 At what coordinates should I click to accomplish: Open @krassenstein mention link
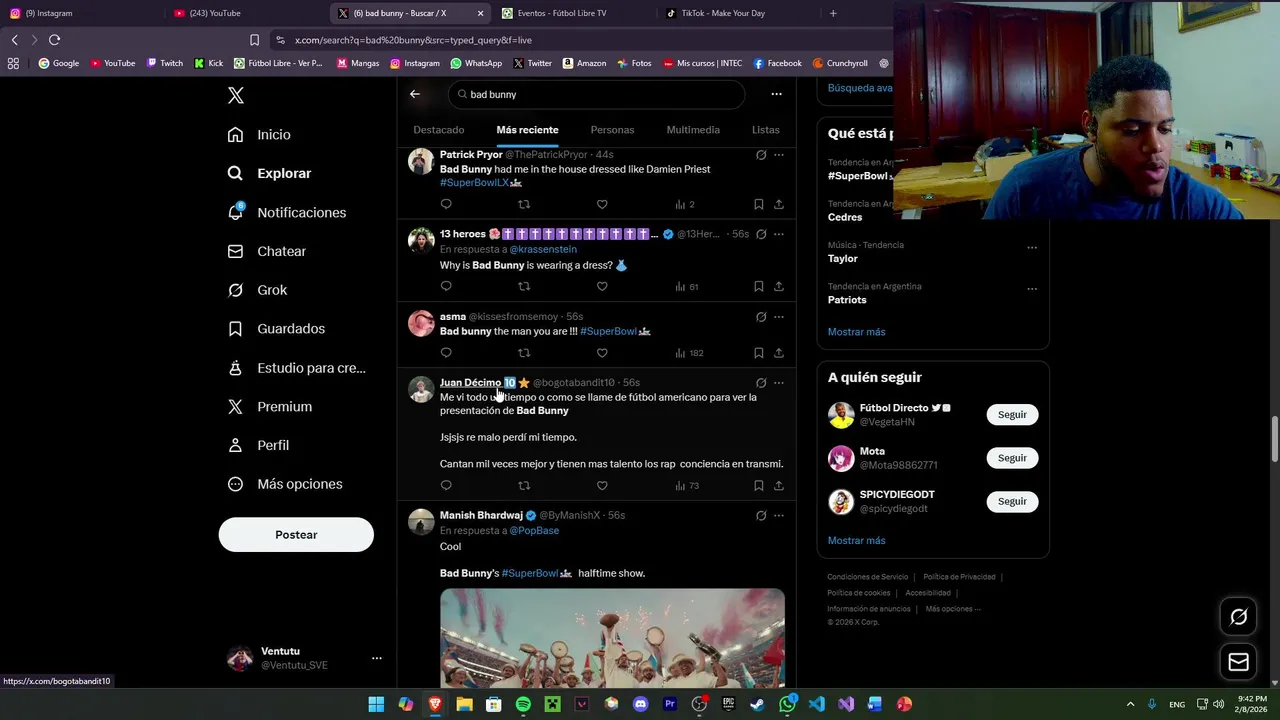click(x=543, y=249)
